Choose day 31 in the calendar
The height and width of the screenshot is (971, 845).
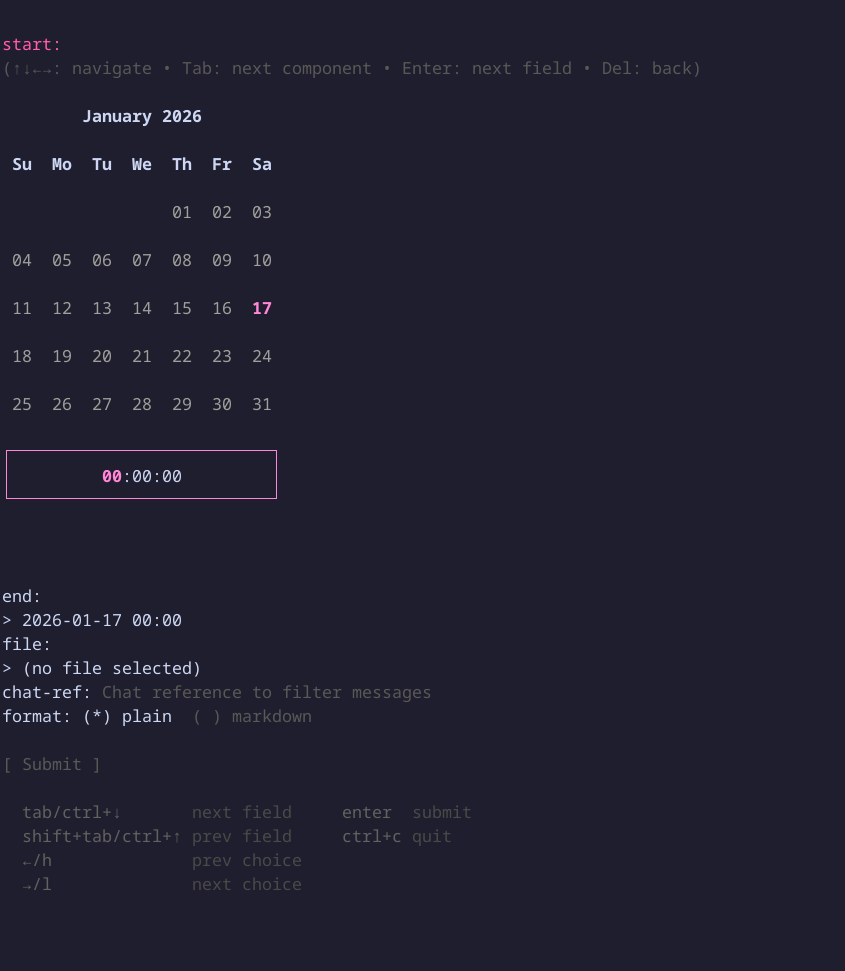pos(262,405)
